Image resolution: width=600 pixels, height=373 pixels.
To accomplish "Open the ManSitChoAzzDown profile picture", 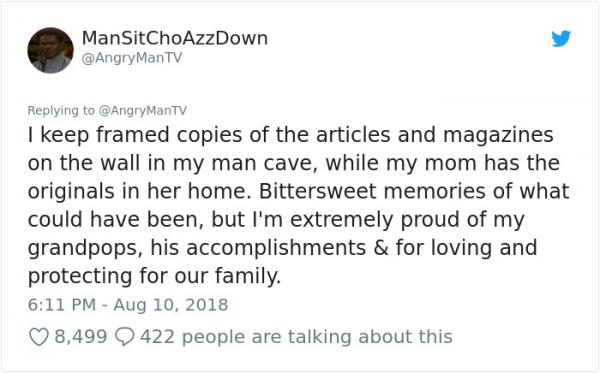I will 50,50.
